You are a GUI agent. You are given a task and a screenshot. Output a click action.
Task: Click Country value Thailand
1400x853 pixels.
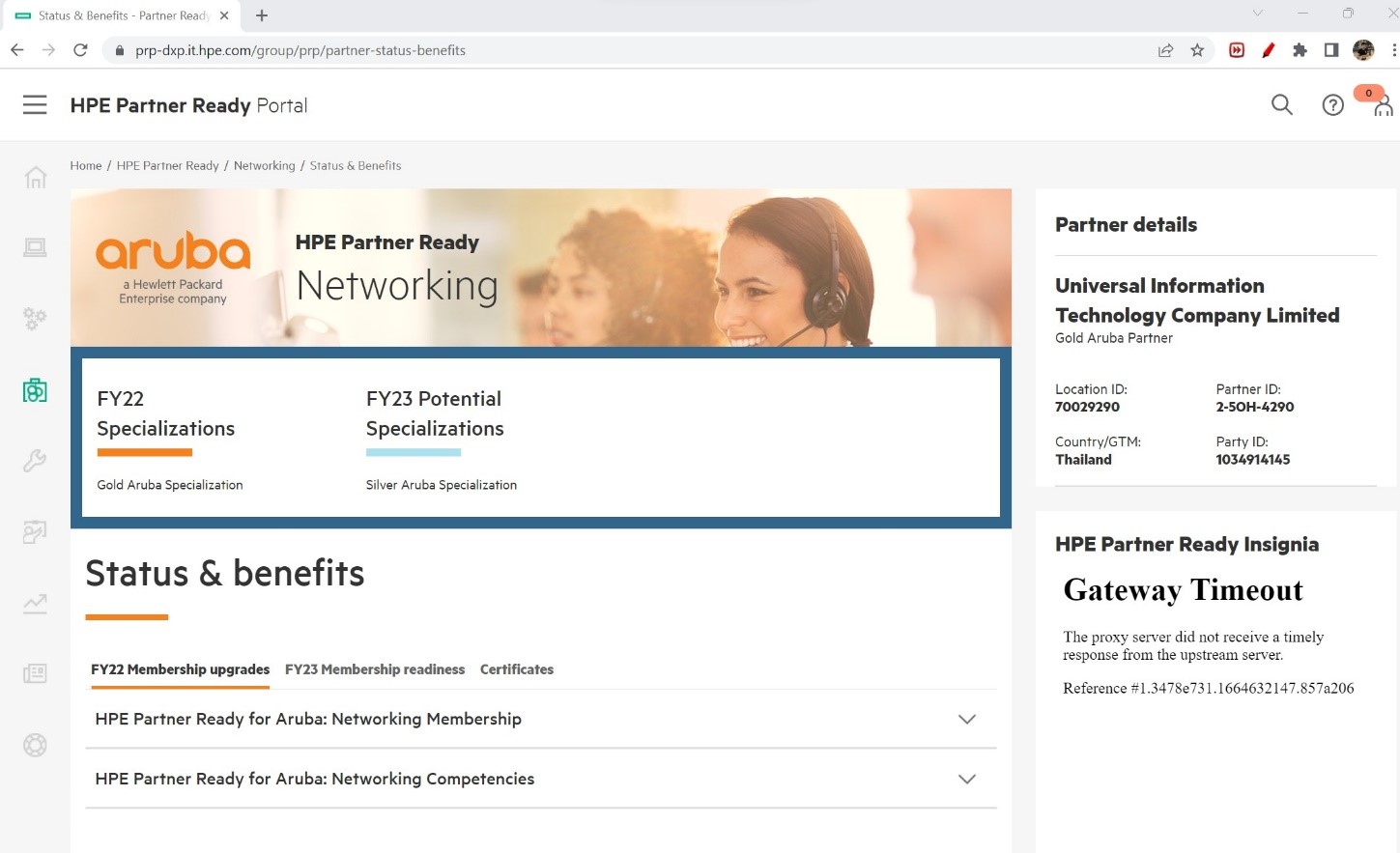point(1084,460)
